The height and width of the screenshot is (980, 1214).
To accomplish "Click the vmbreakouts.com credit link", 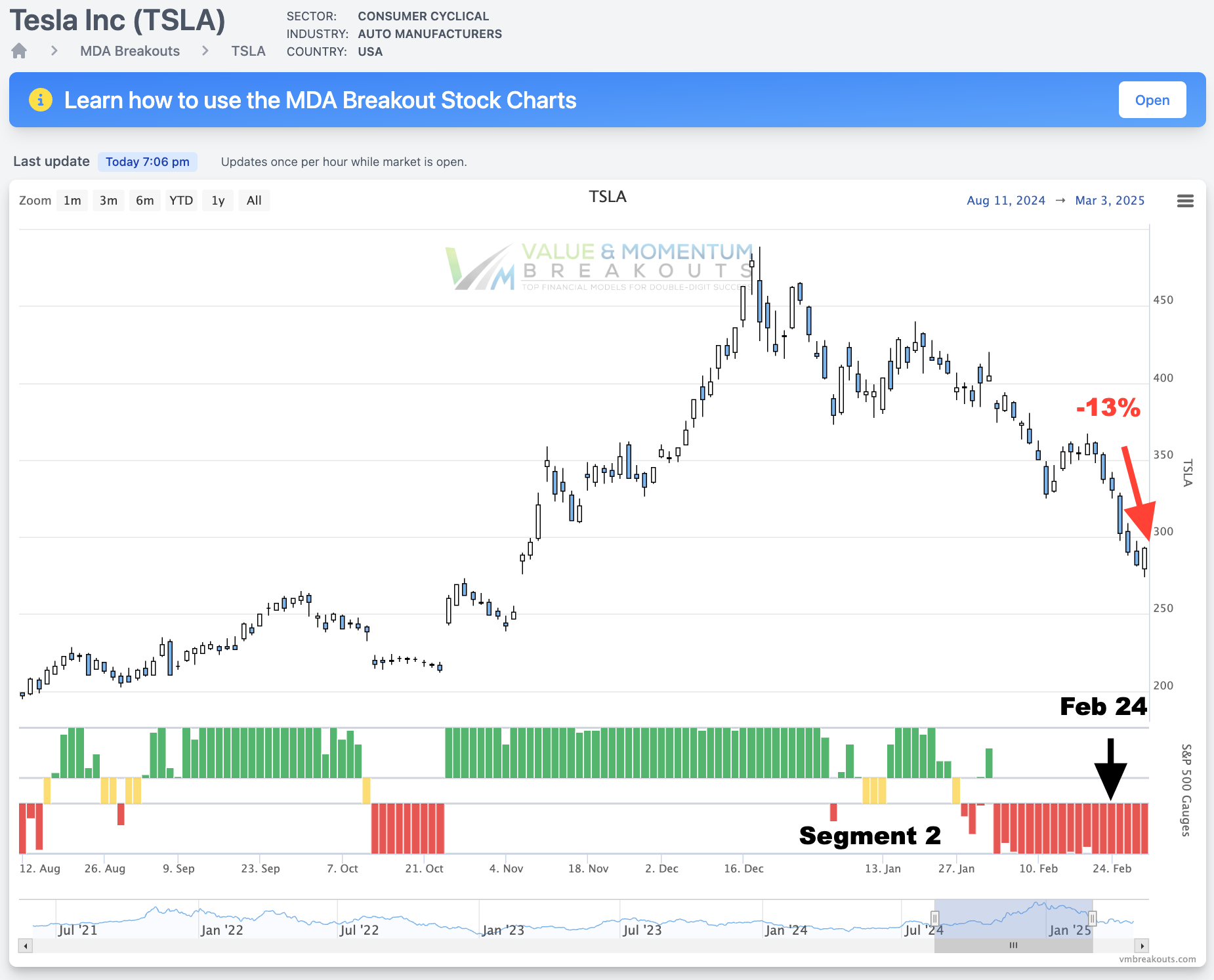I will click(x=1158, y=959).
